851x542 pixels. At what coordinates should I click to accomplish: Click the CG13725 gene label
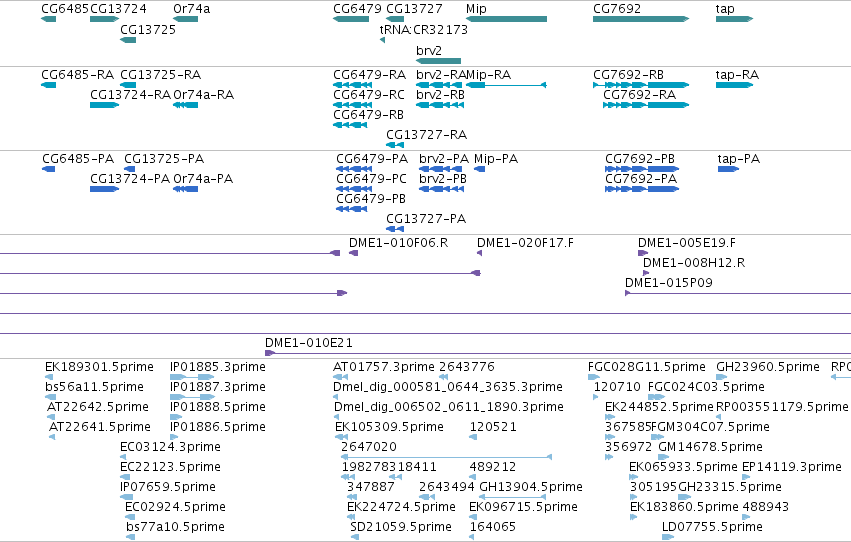(x=148, y=29)
